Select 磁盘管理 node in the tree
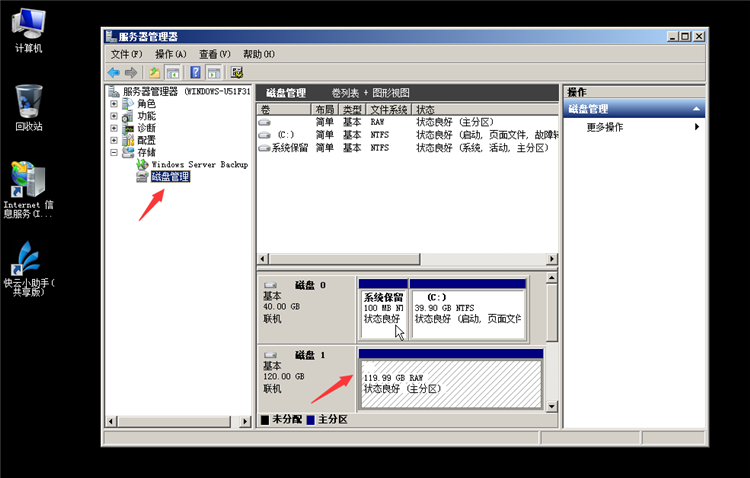The height and width of the screenshot is (478, 750). (x=169, y=177)
